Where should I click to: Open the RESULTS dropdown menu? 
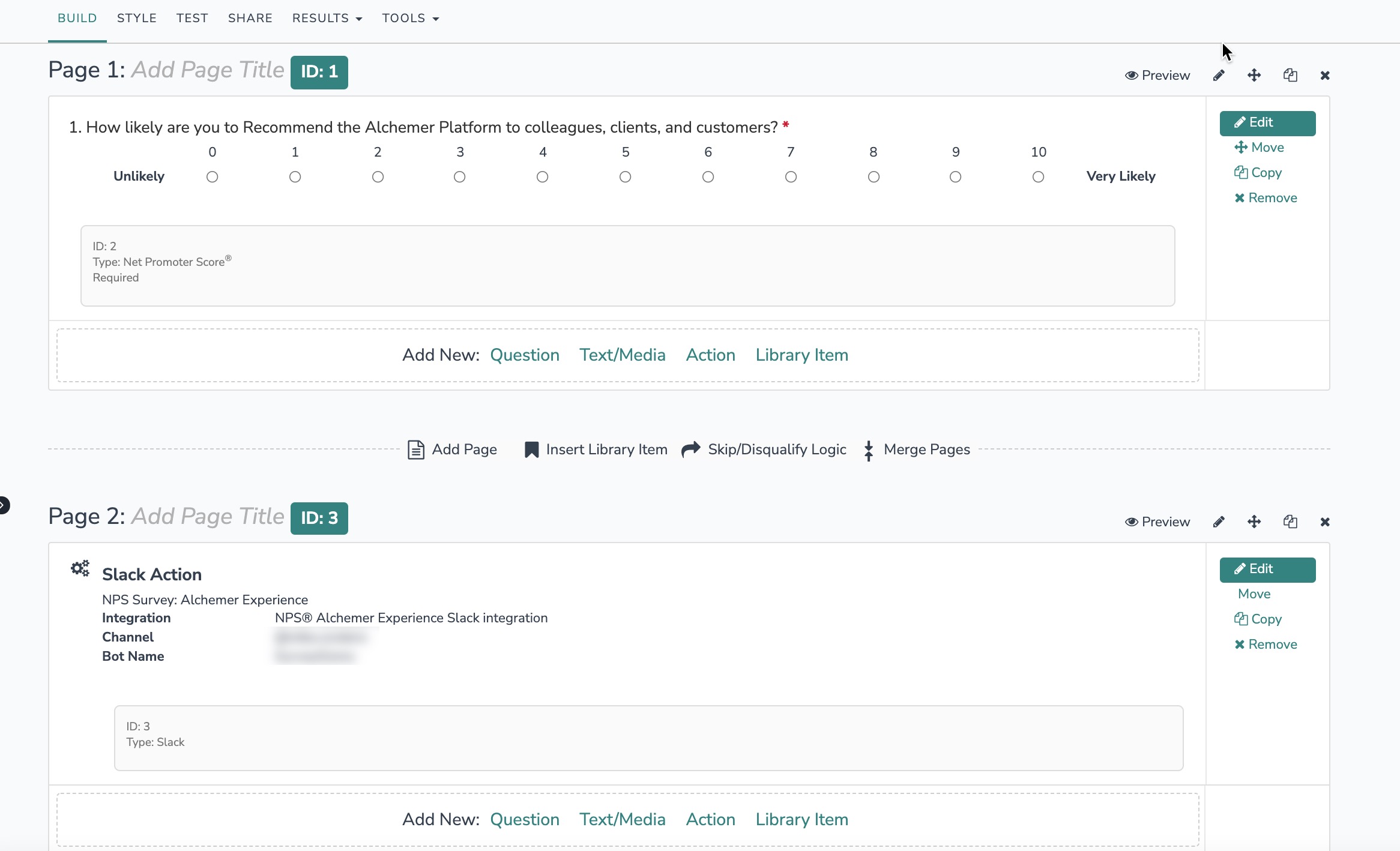(327, 19)
